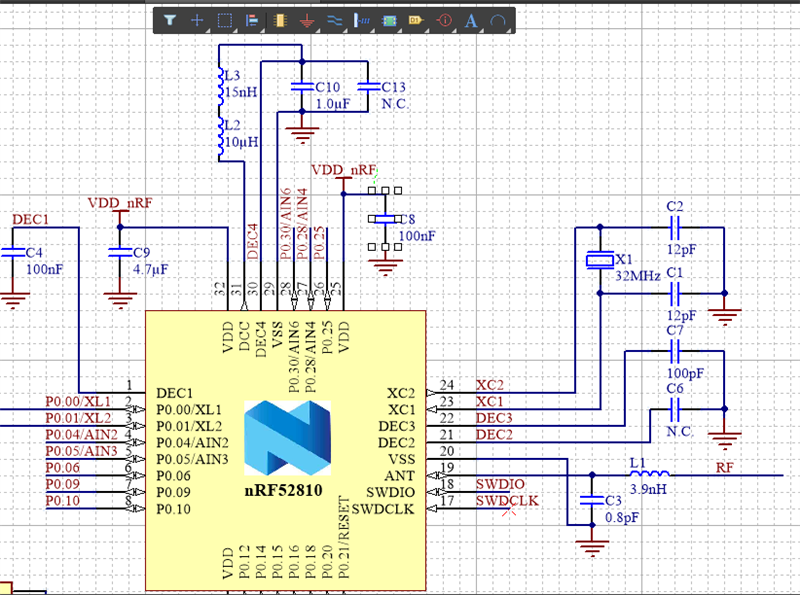Select capacitor C3 symbol
Screen dimensions: 800x595
tap(592, 500)
